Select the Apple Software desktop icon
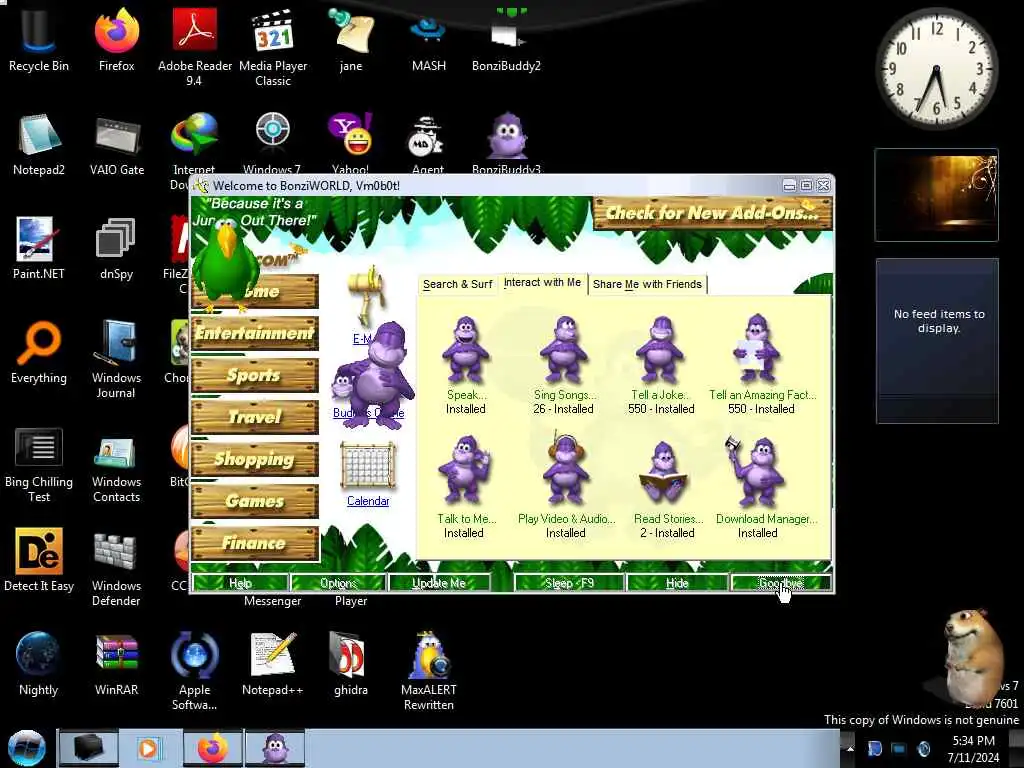1024x768 pixels. point(195,671)
